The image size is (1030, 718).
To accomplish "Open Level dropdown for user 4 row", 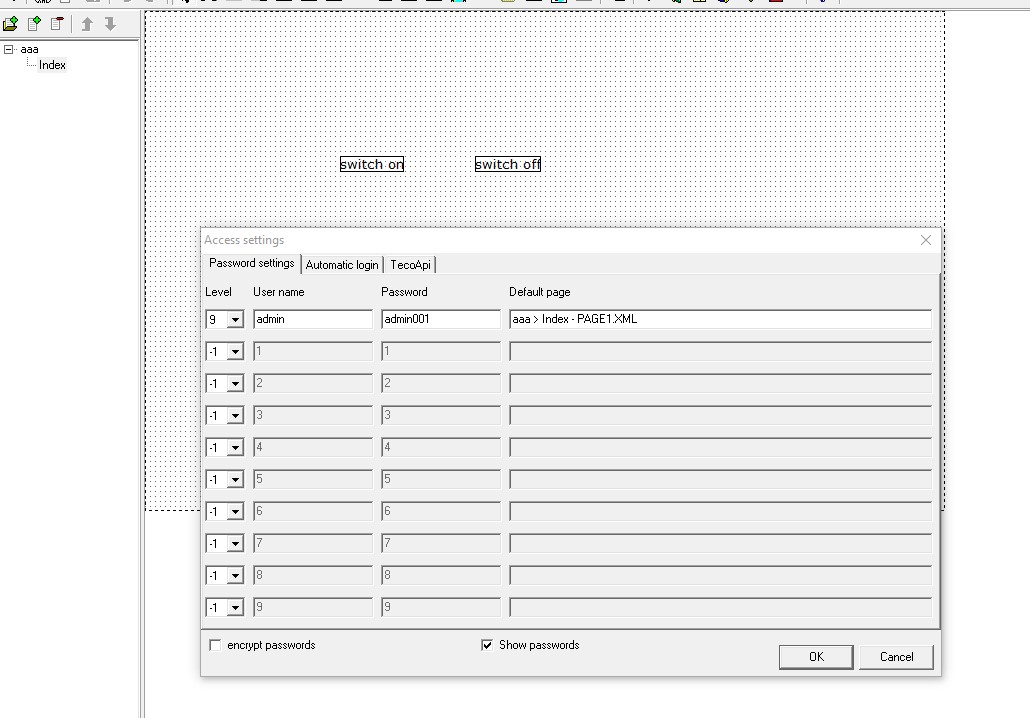I will click(x=235, y=448).
